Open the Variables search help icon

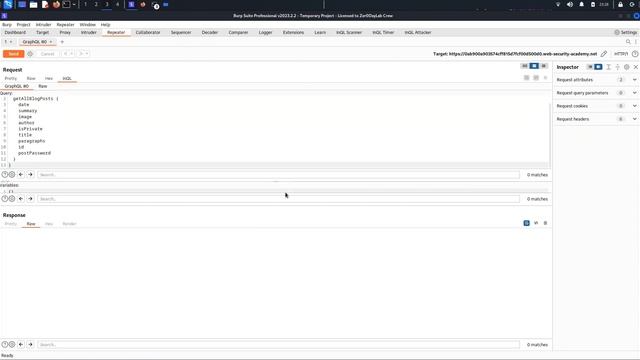(x=5, y=199)
